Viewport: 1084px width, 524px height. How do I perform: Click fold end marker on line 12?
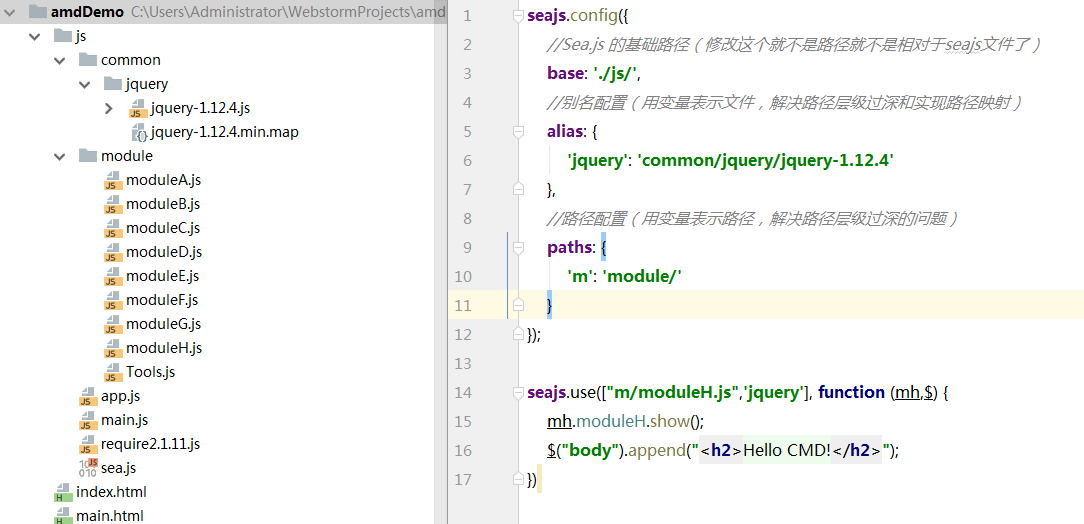pos(518,335)
